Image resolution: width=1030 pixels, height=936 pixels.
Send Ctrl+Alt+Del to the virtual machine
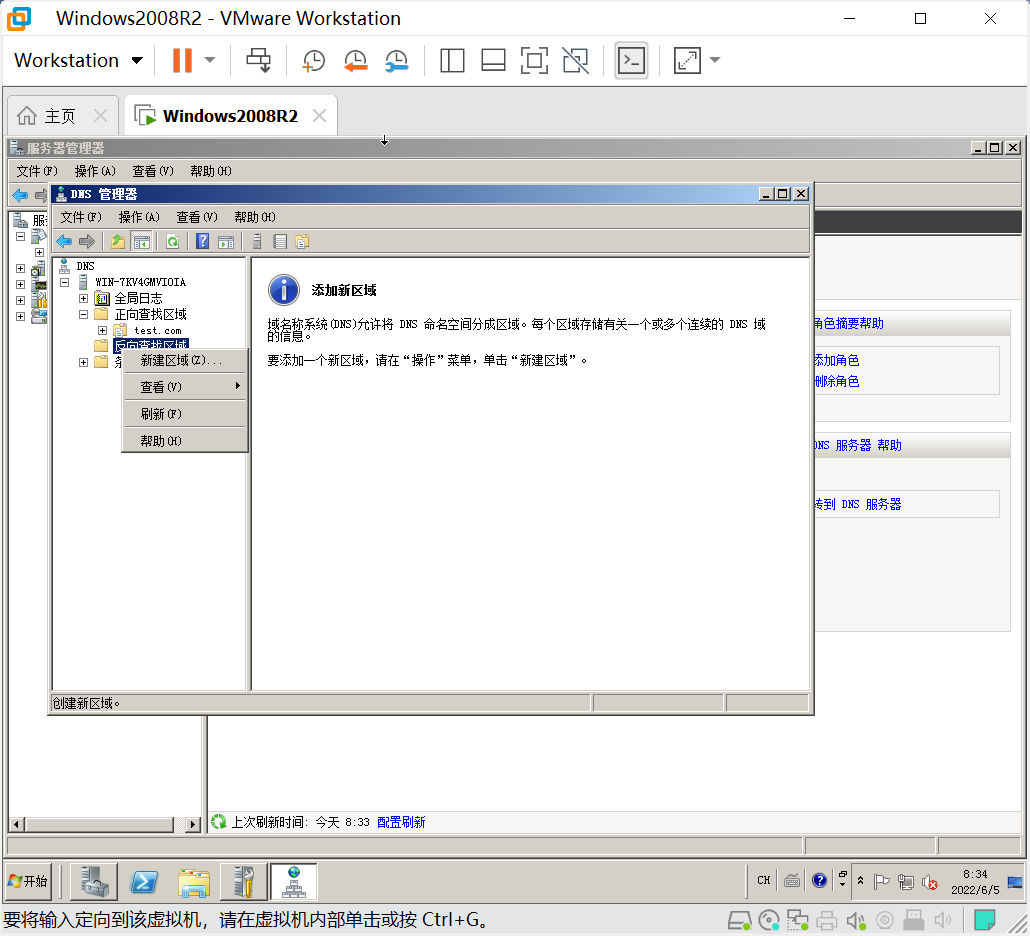[258, 60]
